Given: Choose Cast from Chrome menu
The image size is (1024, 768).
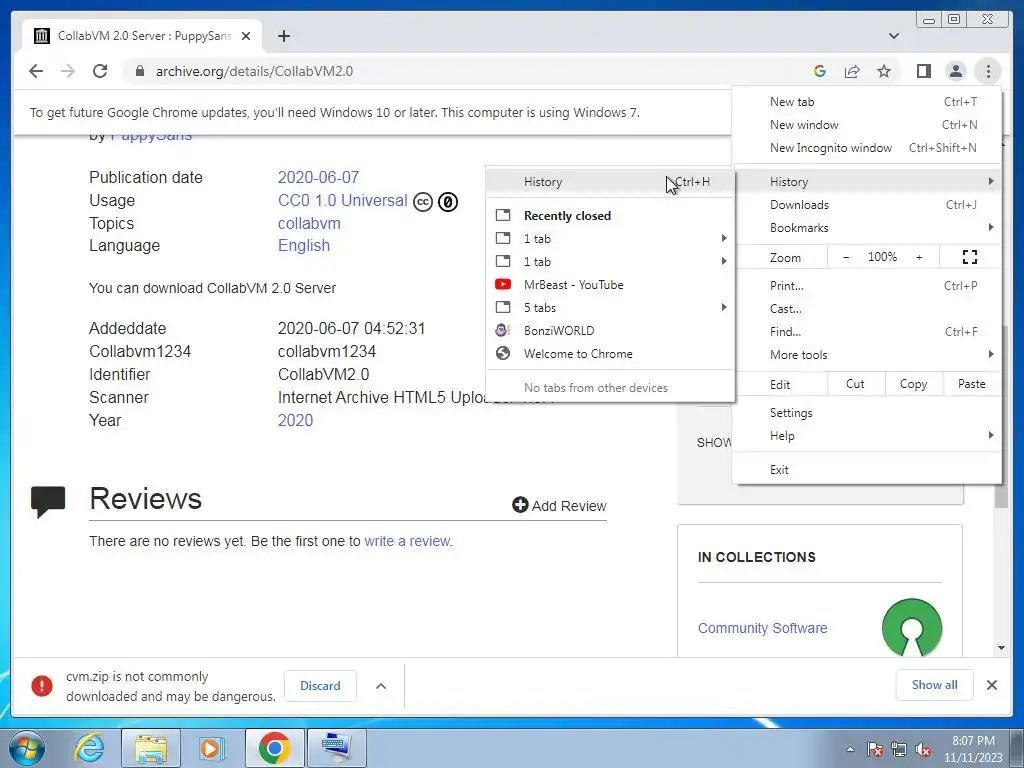Looking at the screenshot, I should pos(867,308).
